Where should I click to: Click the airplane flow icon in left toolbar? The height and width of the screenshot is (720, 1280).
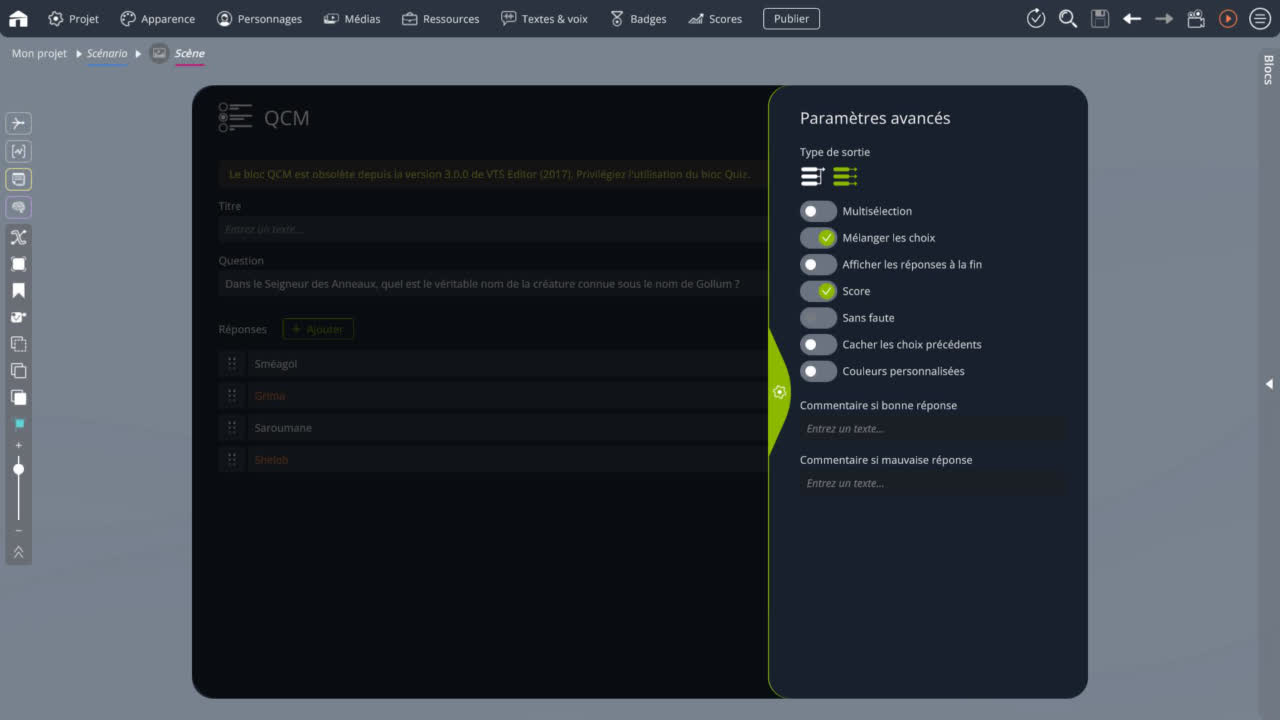[18, 123]
